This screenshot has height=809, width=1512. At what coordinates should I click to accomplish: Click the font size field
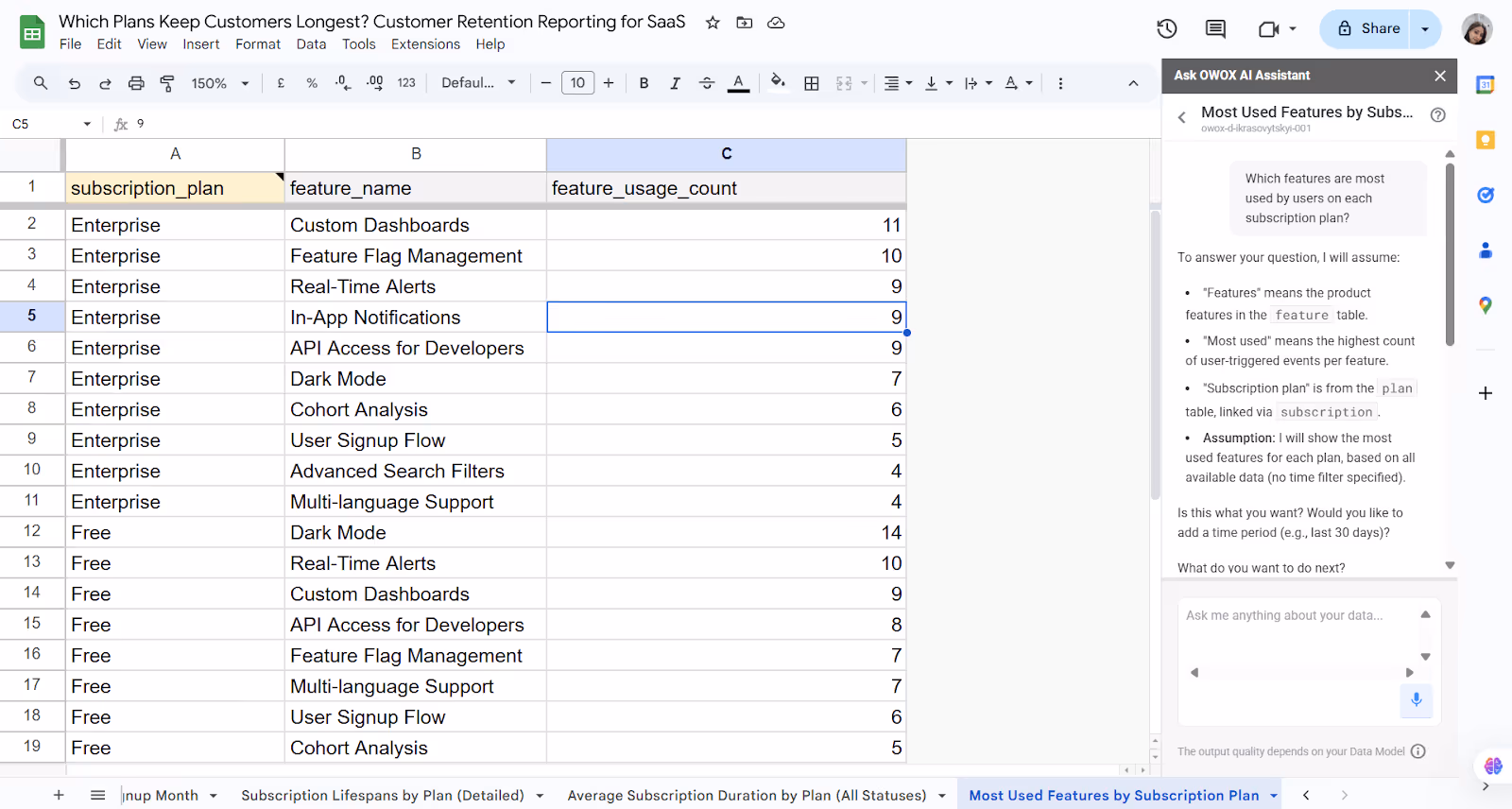(577, 83)
